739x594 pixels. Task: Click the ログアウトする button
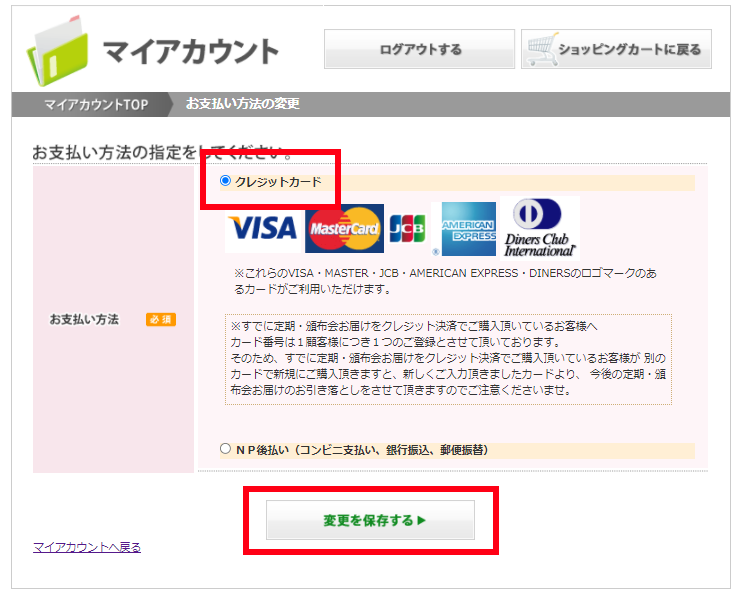419,49
